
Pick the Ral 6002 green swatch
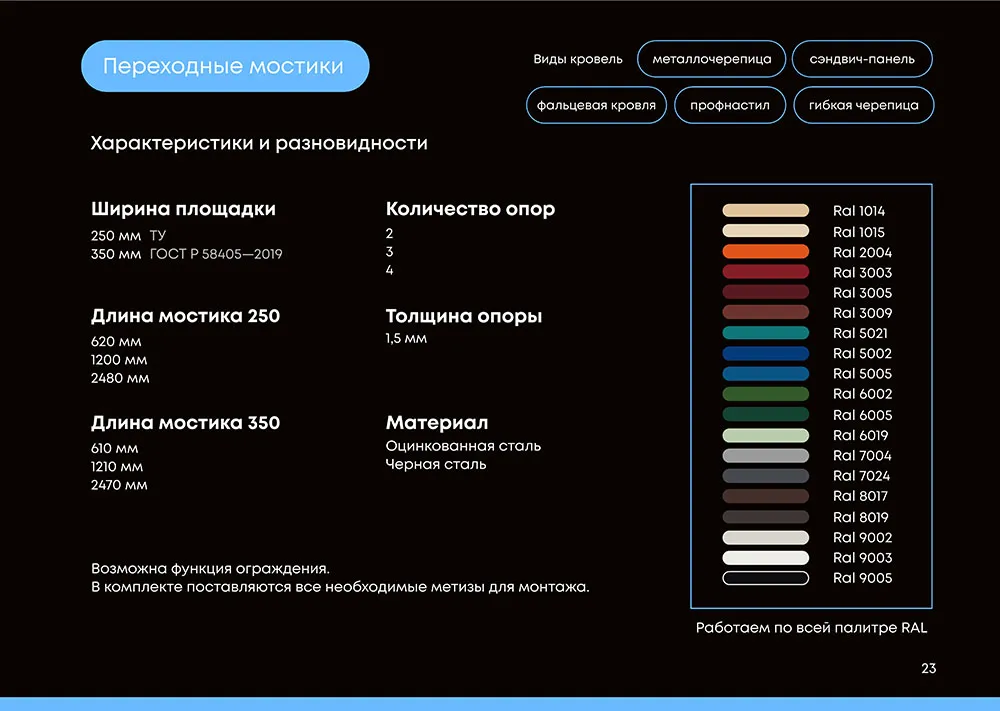coord(765,394)
